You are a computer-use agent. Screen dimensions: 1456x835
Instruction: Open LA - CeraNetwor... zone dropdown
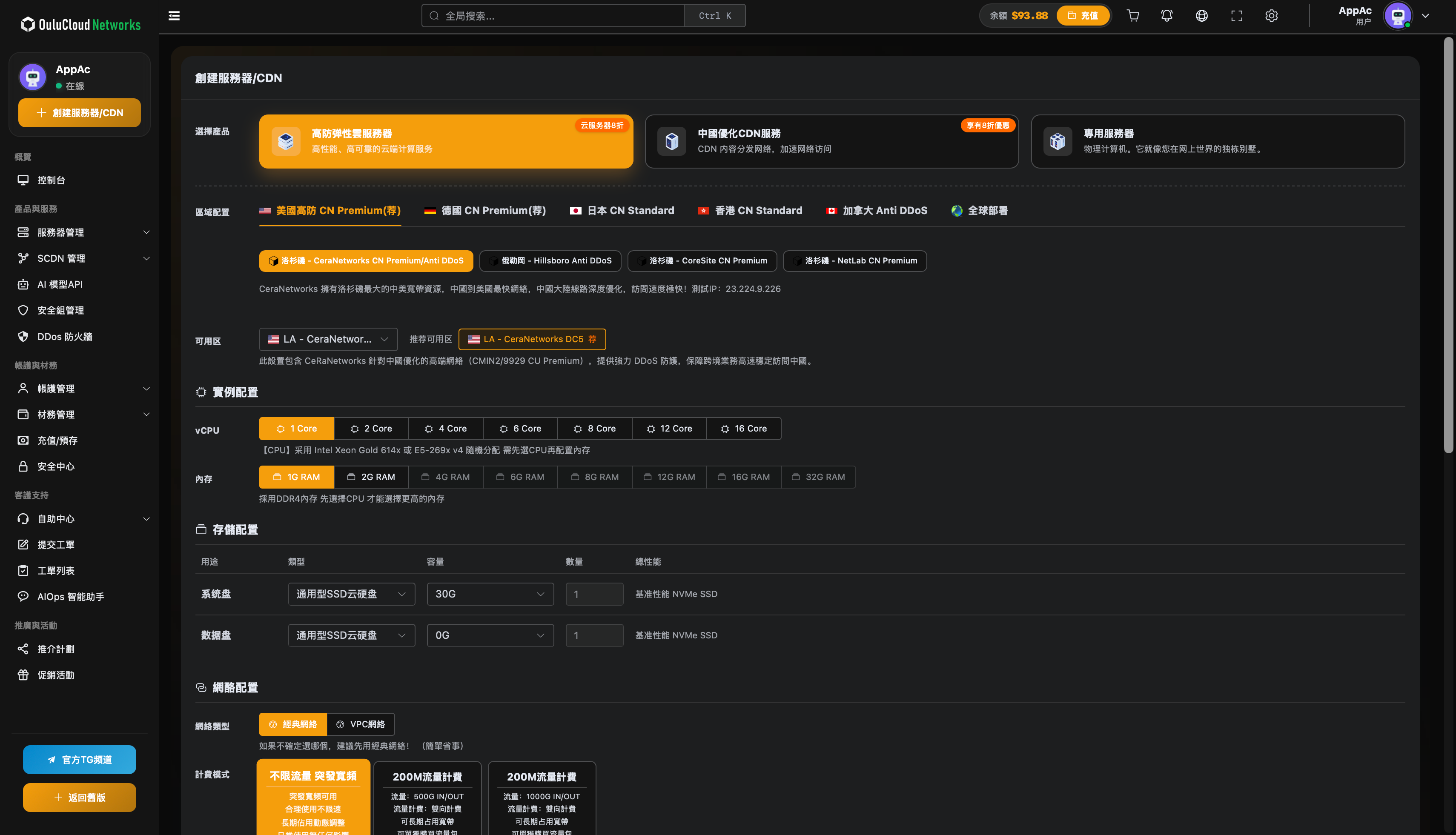328,339
